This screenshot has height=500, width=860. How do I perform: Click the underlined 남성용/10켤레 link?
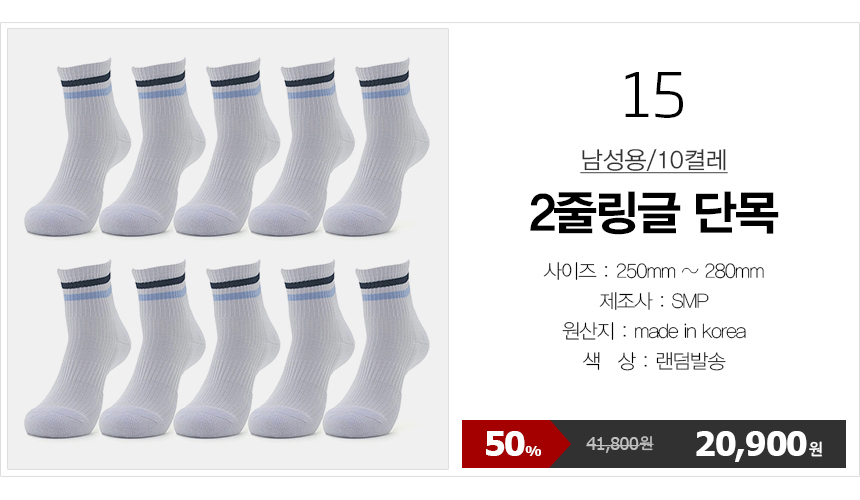[654, 160]
